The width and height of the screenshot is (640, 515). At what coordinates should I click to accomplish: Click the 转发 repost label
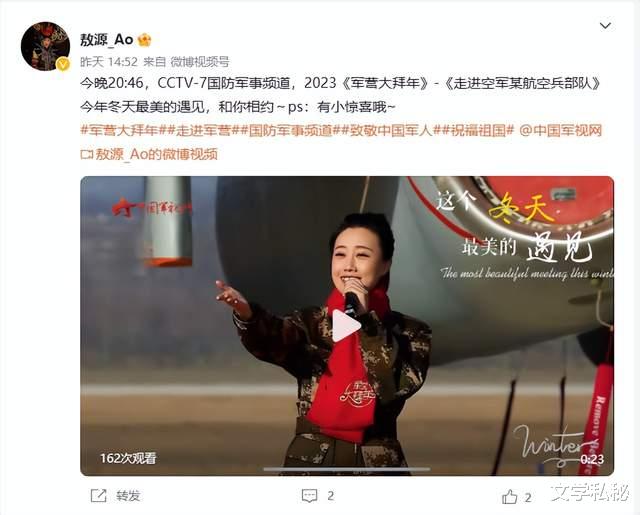click(x=128, y=496)
